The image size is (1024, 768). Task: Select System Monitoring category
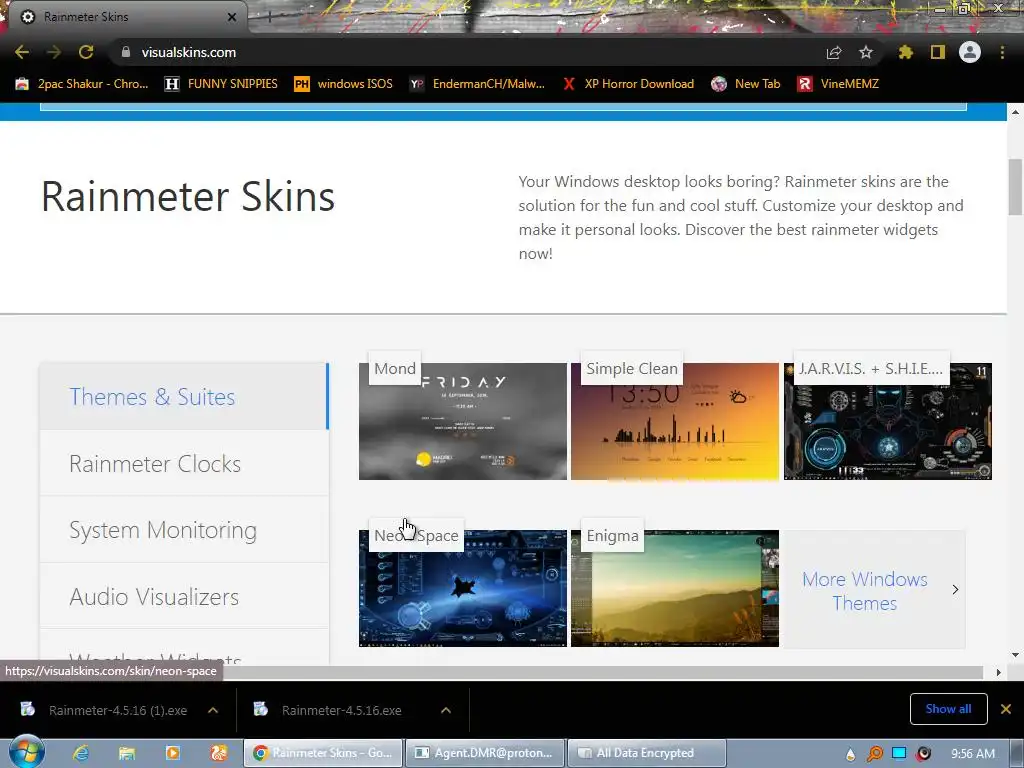click(x=184, y=530)
